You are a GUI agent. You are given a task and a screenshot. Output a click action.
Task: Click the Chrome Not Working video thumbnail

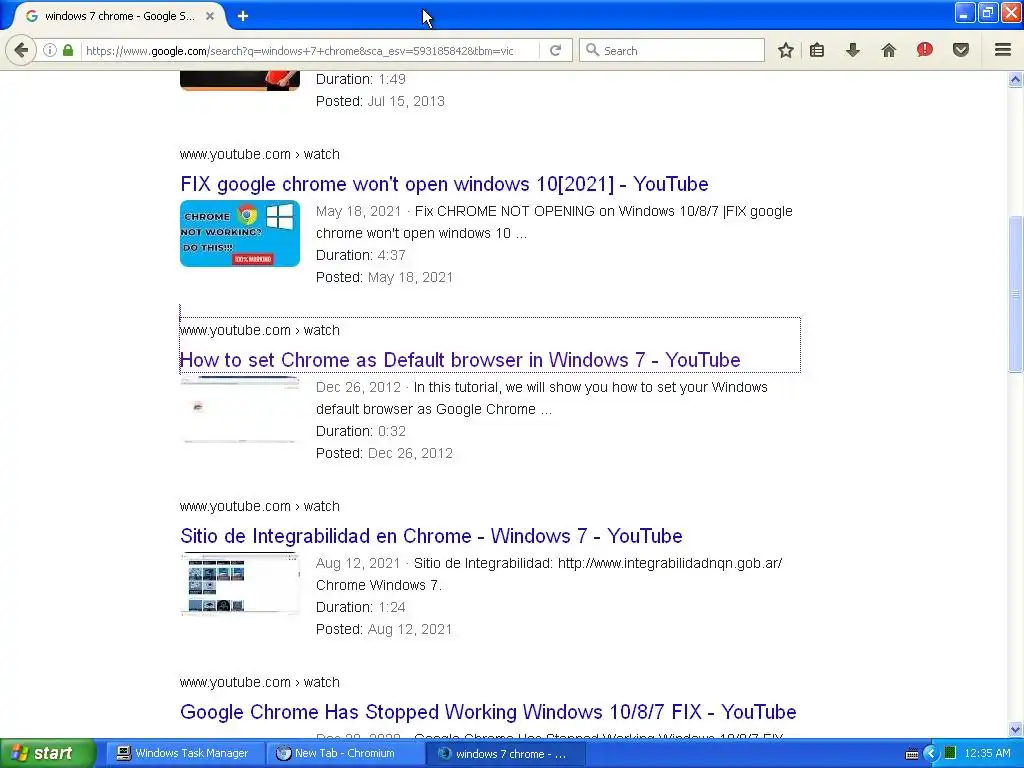(x=240, y=233)
